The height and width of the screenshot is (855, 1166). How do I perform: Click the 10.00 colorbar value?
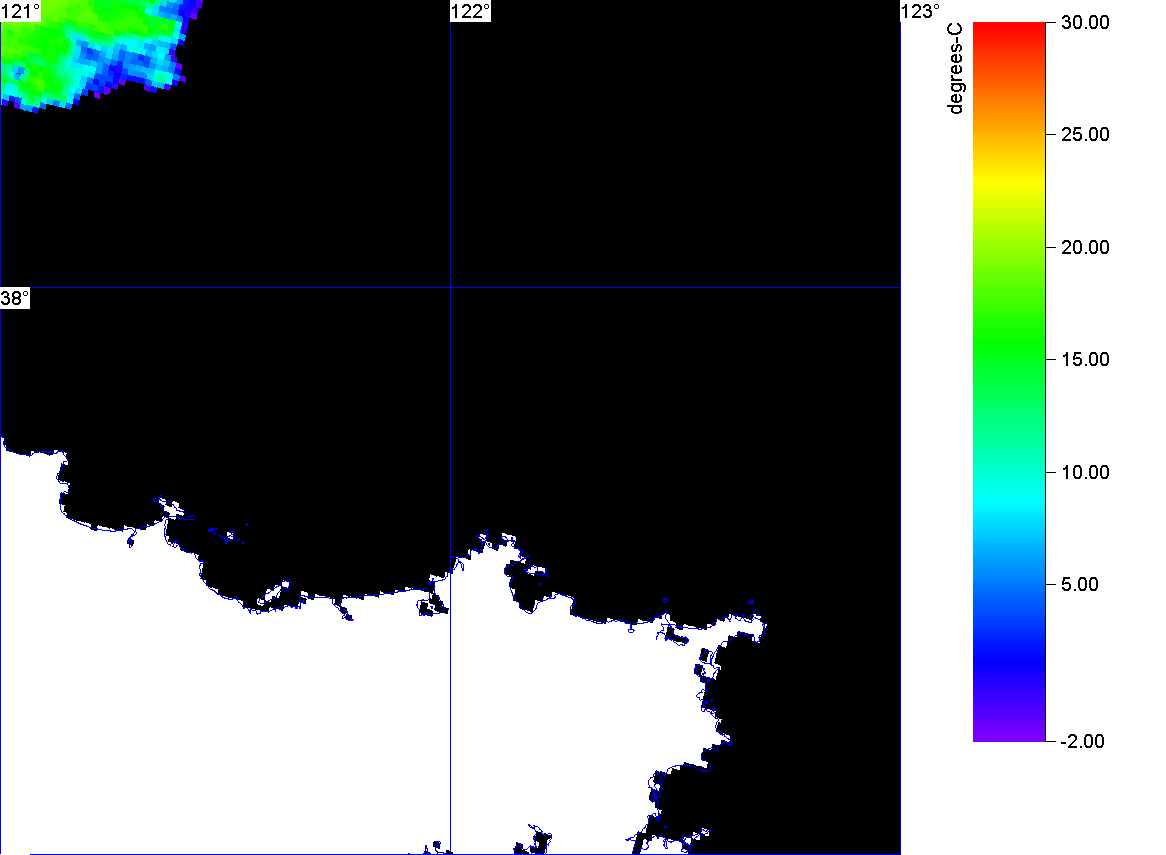[1085, 472]
